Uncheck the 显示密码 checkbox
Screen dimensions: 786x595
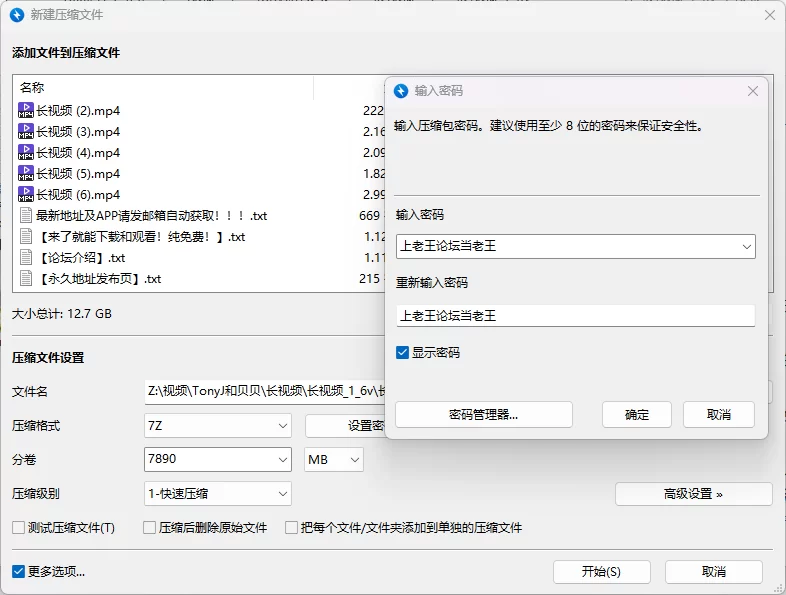point(402,353)
